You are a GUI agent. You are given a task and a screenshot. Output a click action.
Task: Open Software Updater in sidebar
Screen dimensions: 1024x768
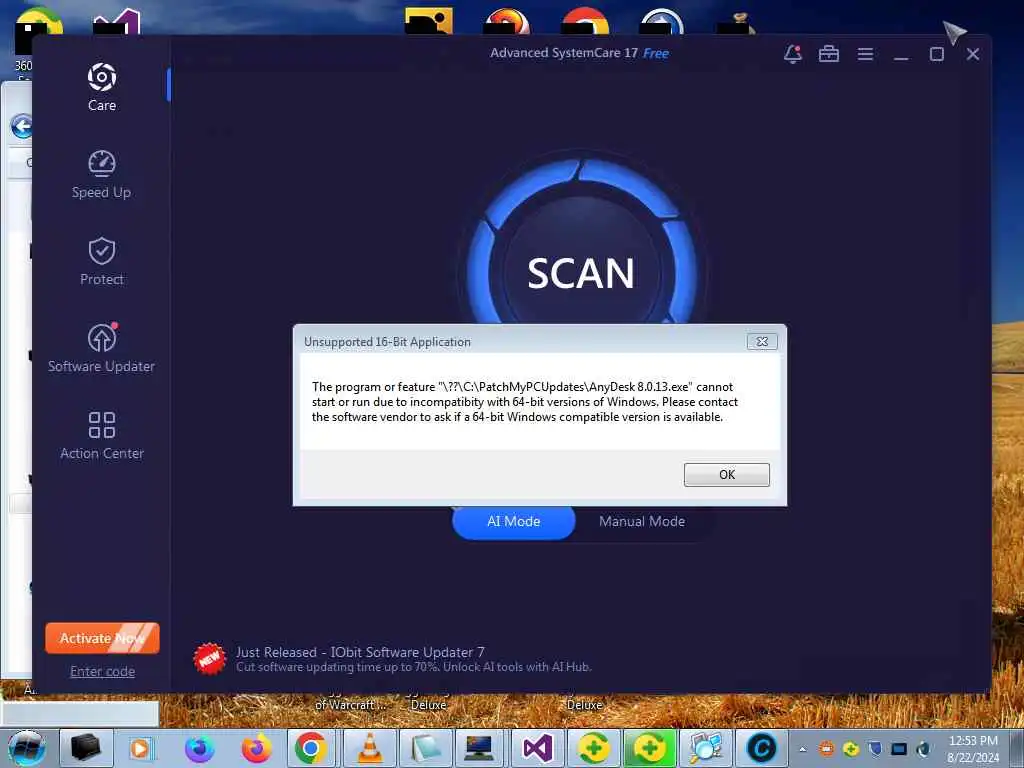101,348
